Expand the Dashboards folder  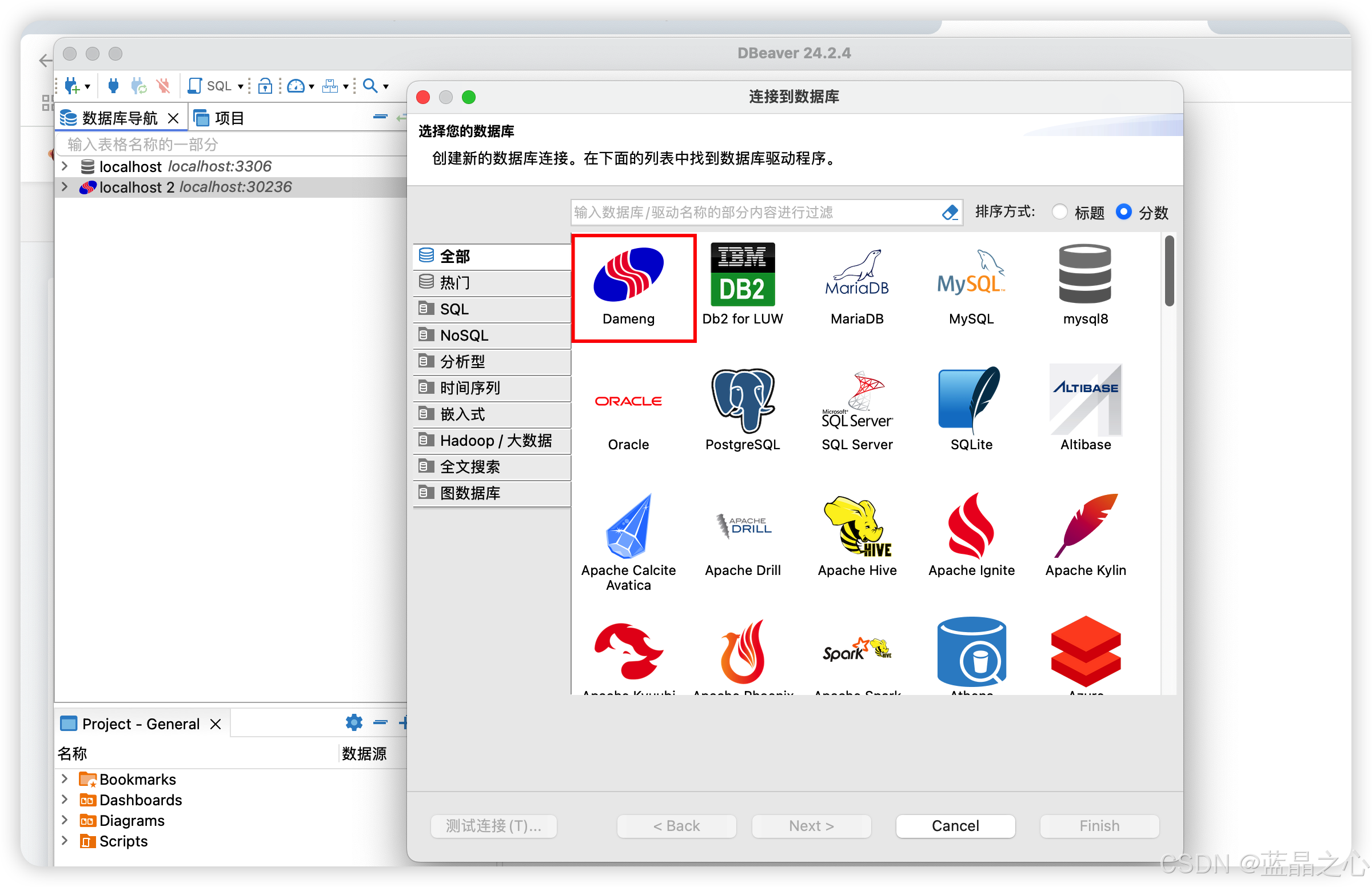(65, 799)
